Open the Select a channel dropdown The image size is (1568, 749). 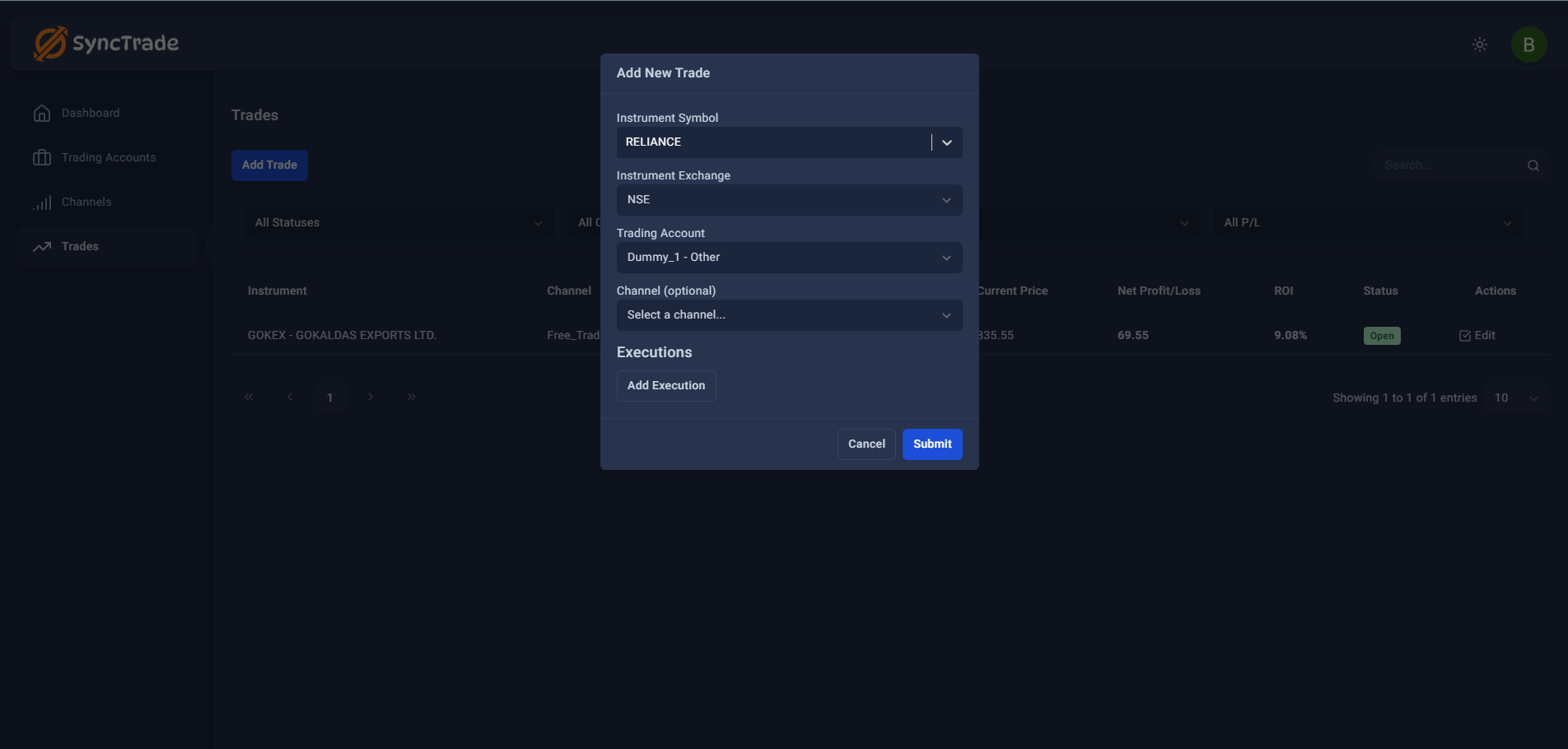[789, 315]
